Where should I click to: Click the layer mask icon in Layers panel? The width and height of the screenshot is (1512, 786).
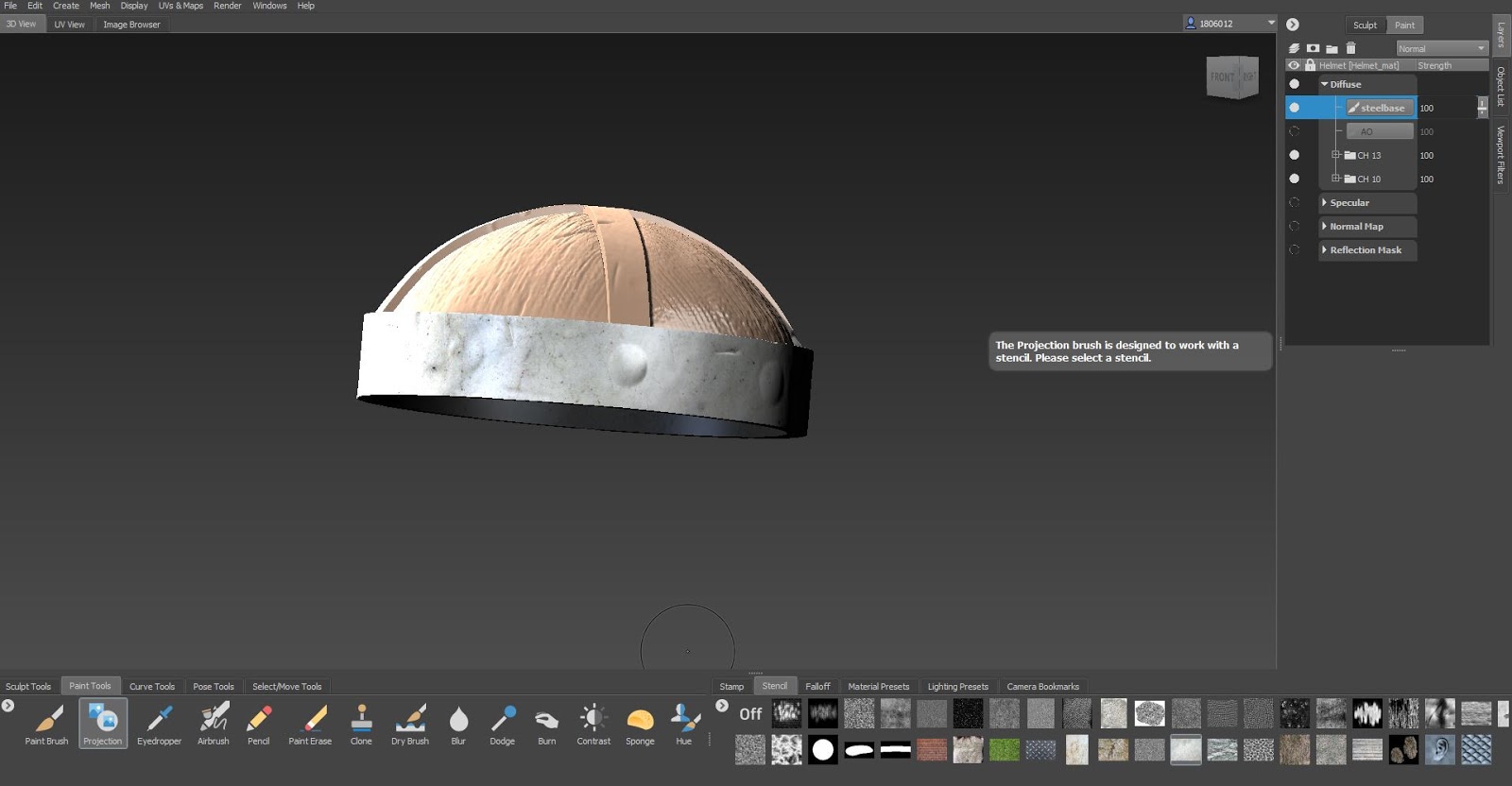[1313, 48]
